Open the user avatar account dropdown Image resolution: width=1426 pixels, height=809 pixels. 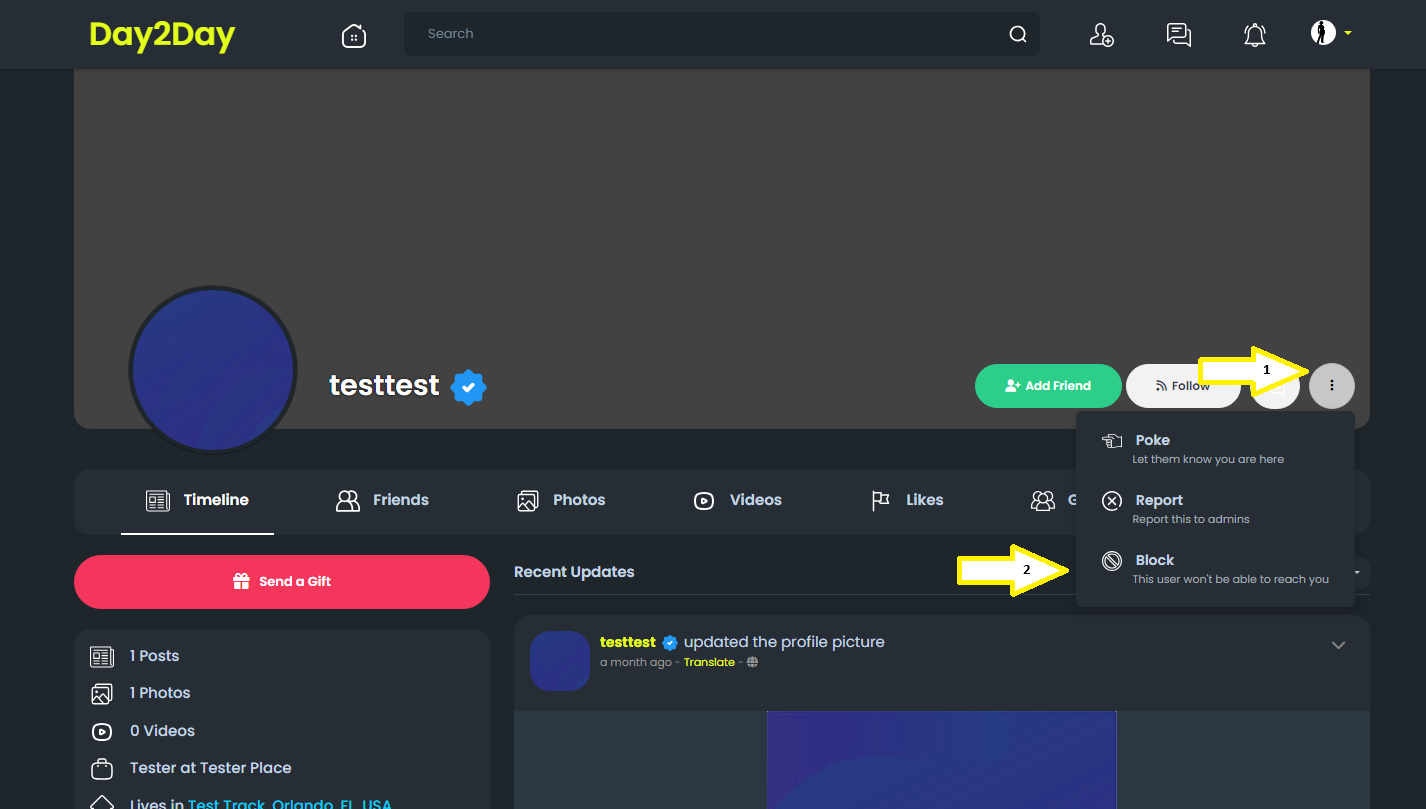point(1331,33)
